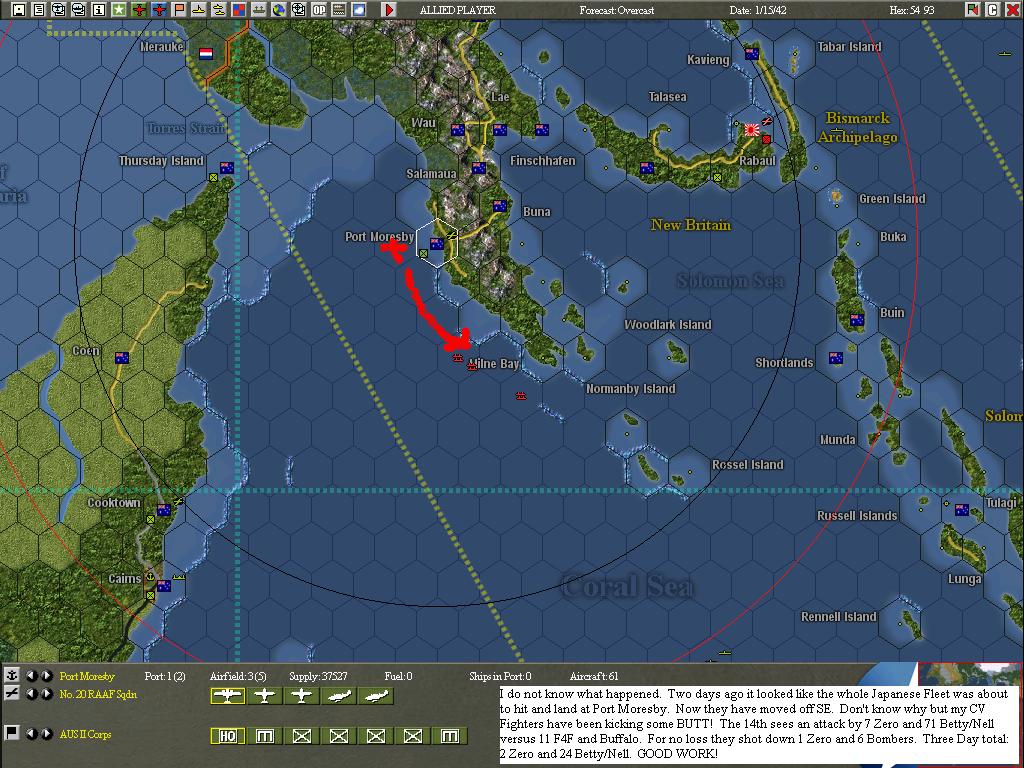Select the last ground unit icon in row

(x=450, y=736)
